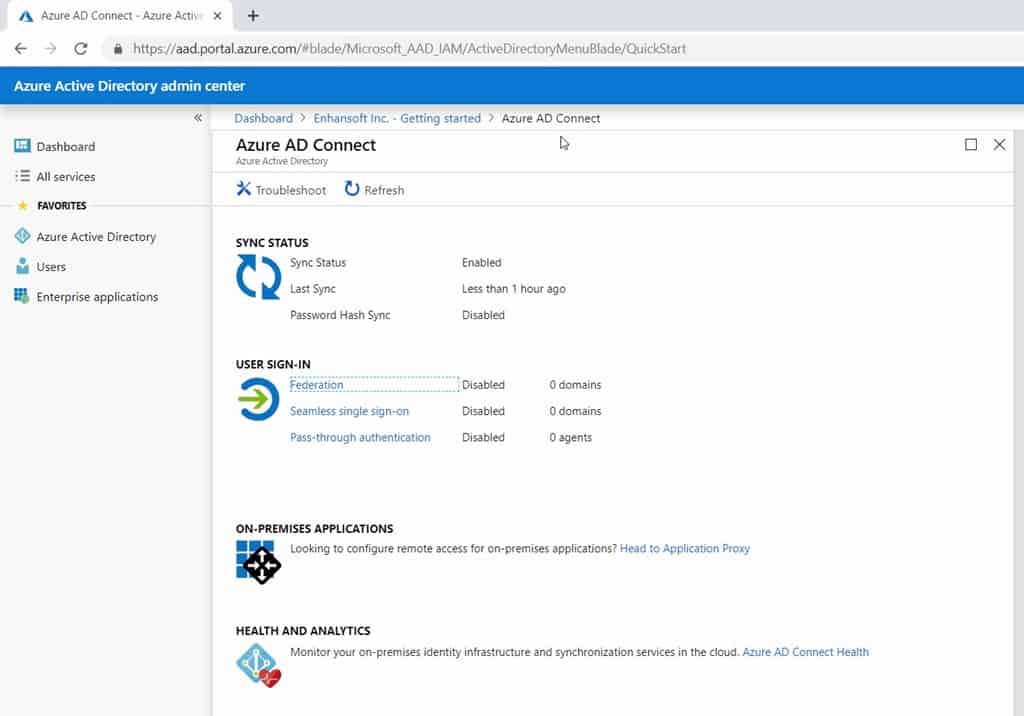Screen dimensions: 1024x716
Task: Select the User Sign-in green arrow icon
Action: (258, 400)
